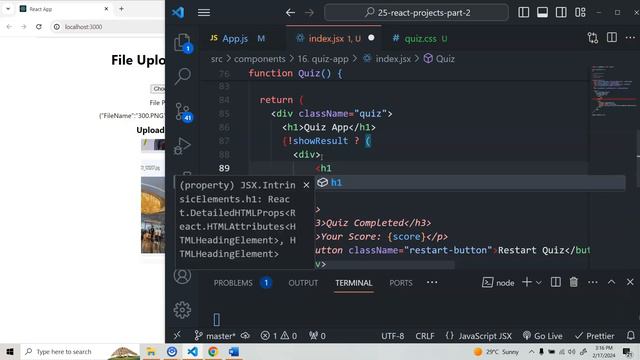640x360 pixels.
Task: Click the uploaded image thumbnail in browser
Action: (153, 215)
